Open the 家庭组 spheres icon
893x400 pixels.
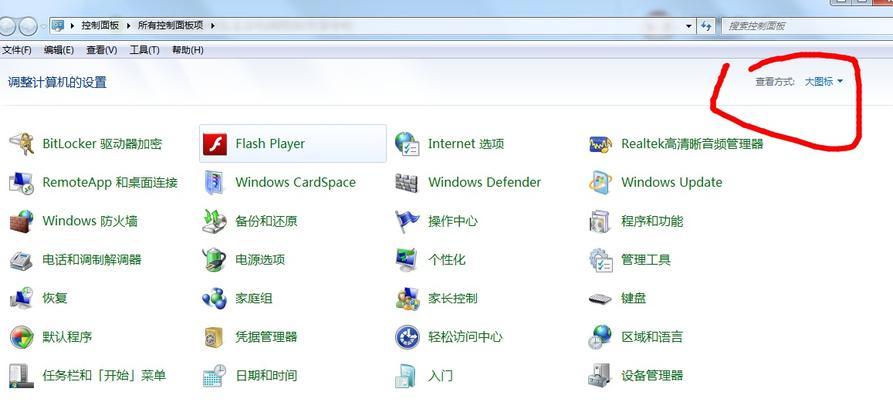click(x=215, y=298)
